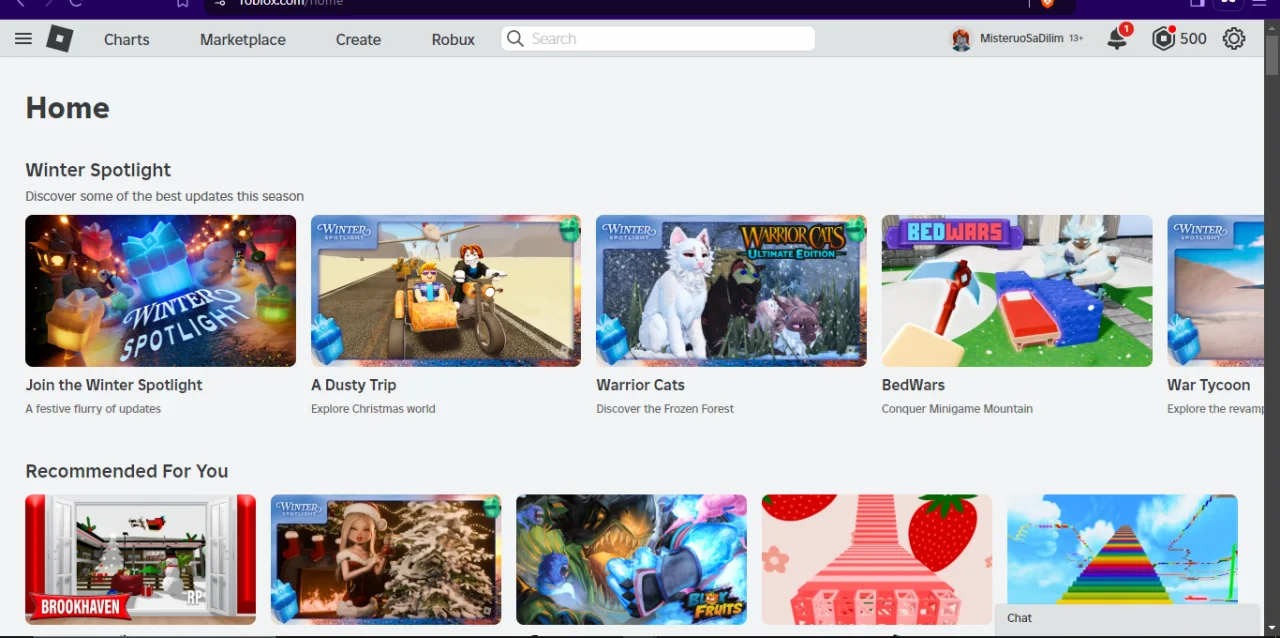Screen dimensions: 1280x638
Task: Open MisteruoSaDilim profile link
Action: tap(1022, 38)
